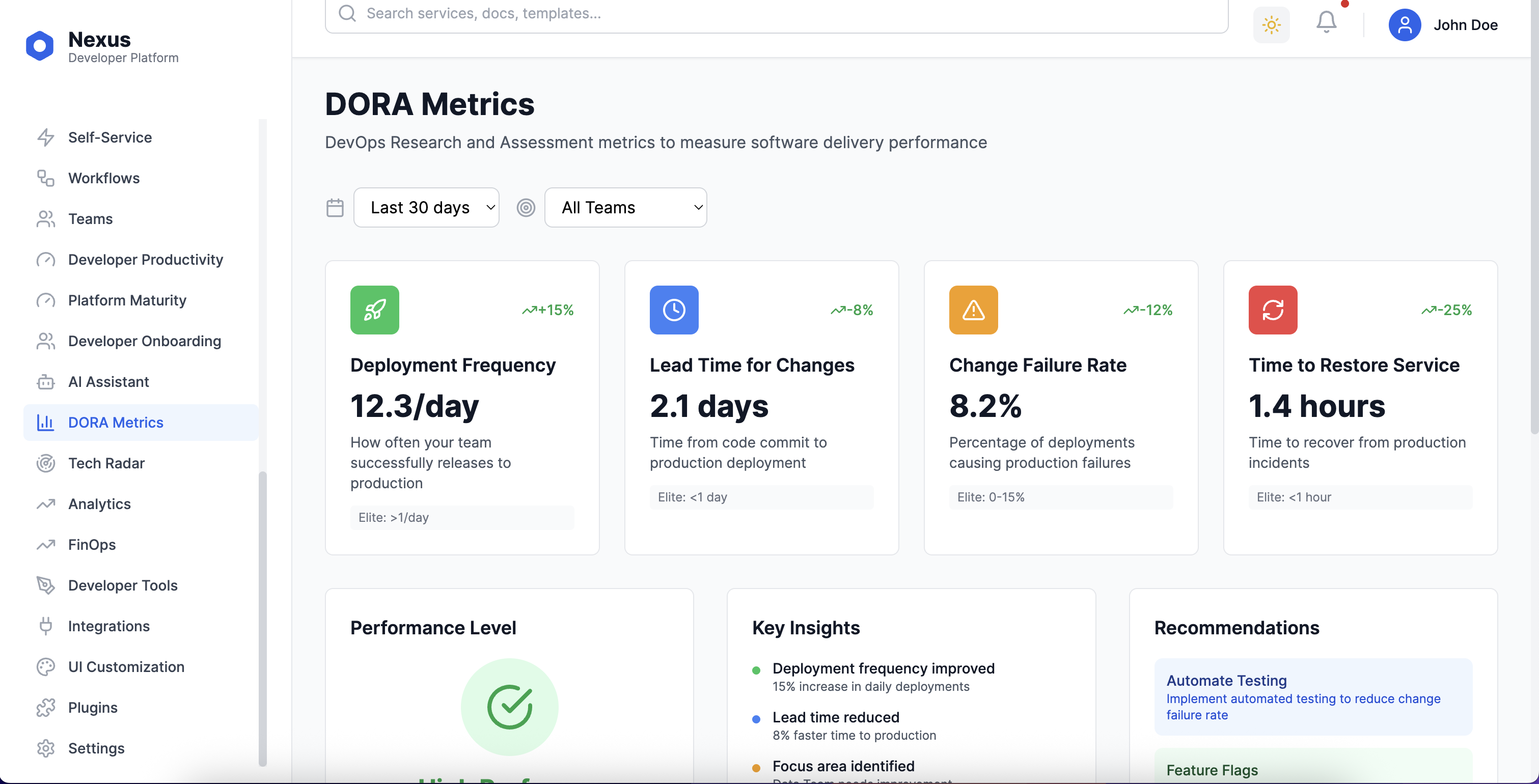
Task: Click John Doe user avatar
Action: 1404,25
